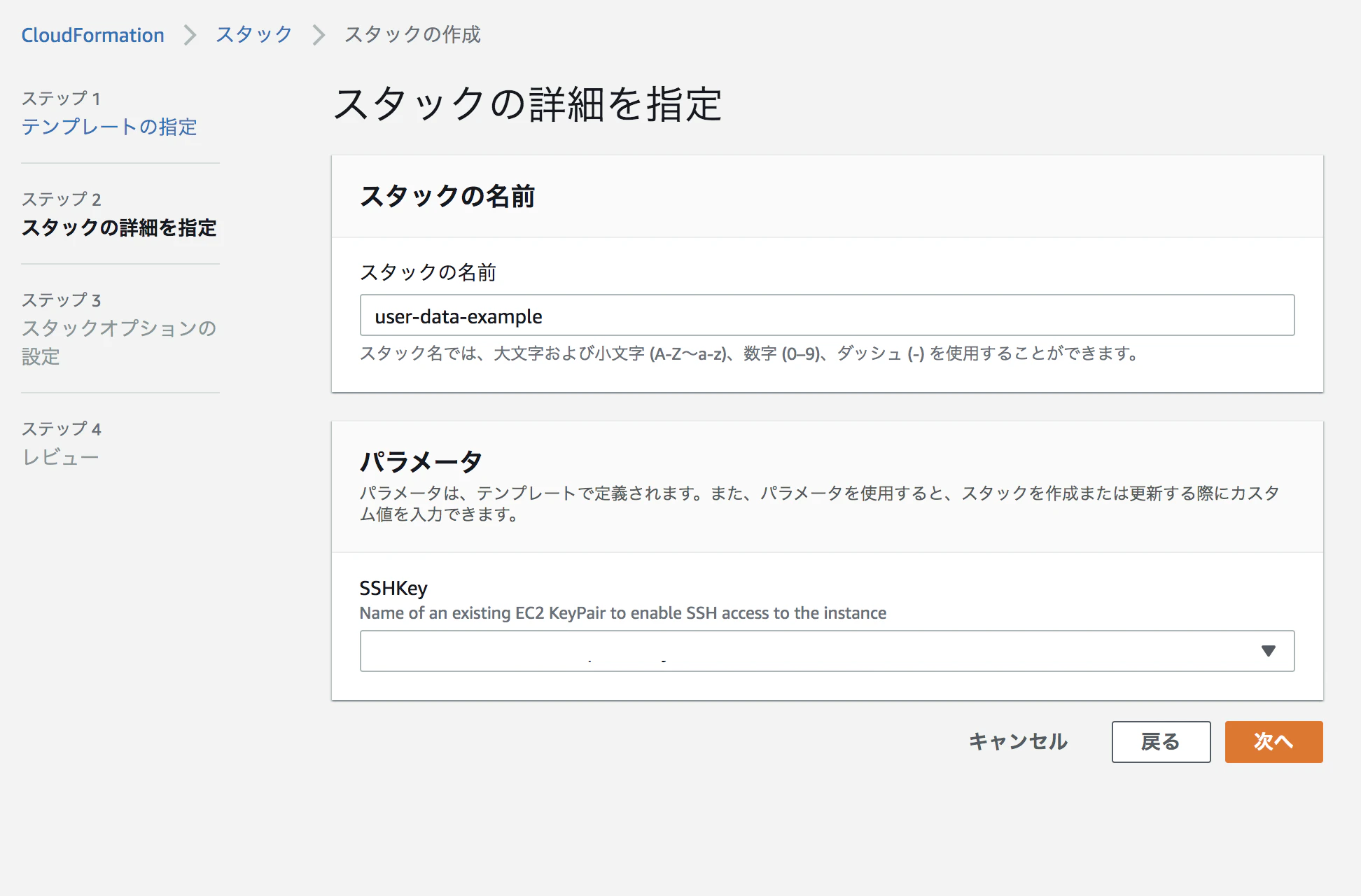Click the パラメータ description paragraph
Viewport: 1361px width, 896px height.
pyautogui.click(x=820, y=503)
